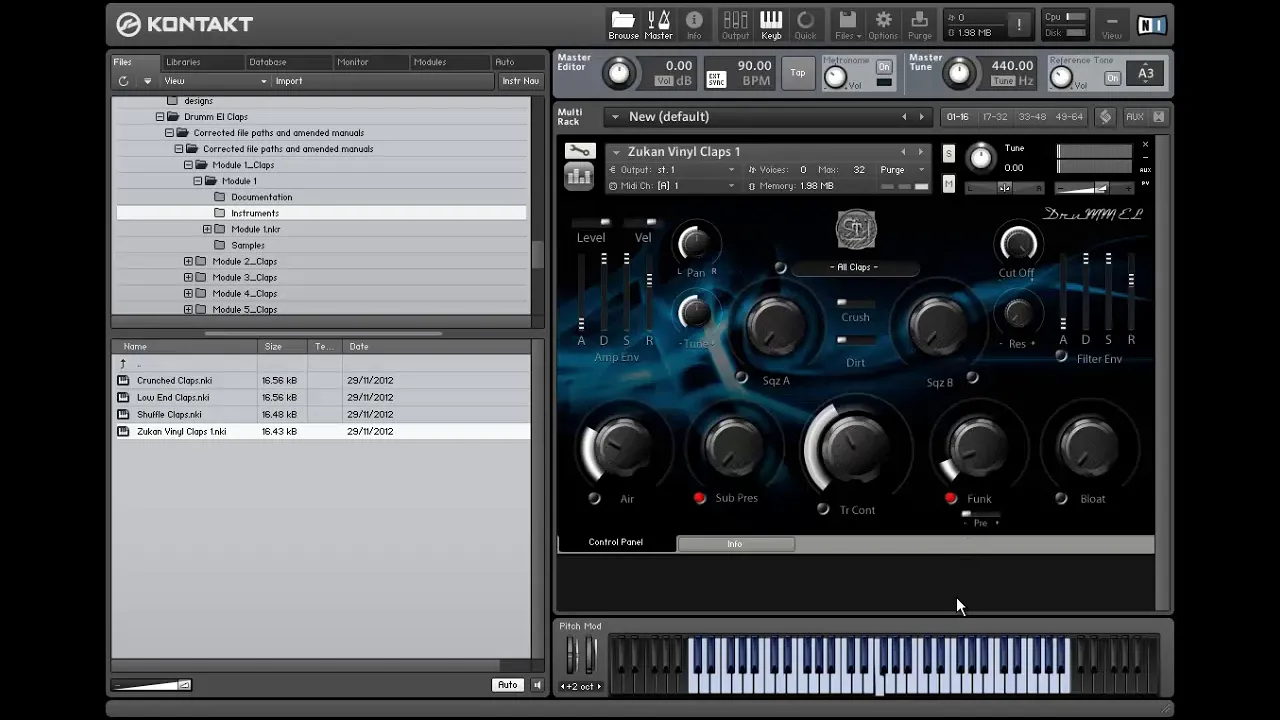Open the Options gear icon
1280x720 pixels.
[883, 25]
